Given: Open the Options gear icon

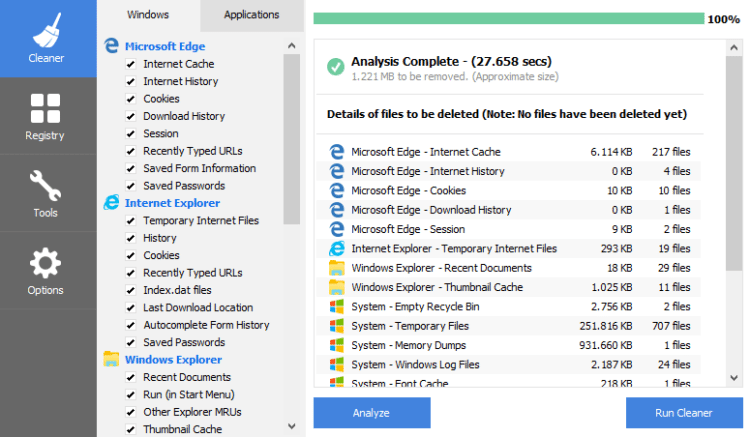Looking at the screenshot, I should click(x=45, y=263).
